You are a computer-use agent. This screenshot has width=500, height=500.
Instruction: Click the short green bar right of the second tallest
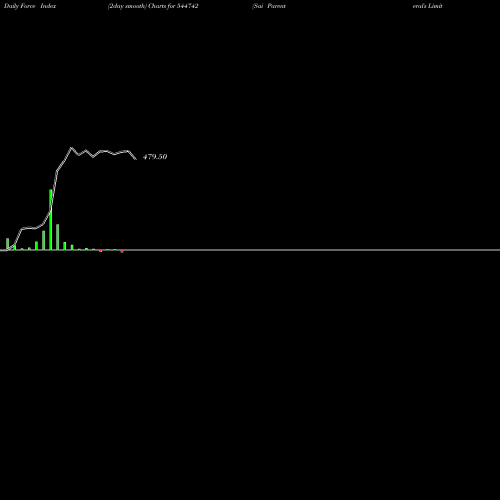65,246
